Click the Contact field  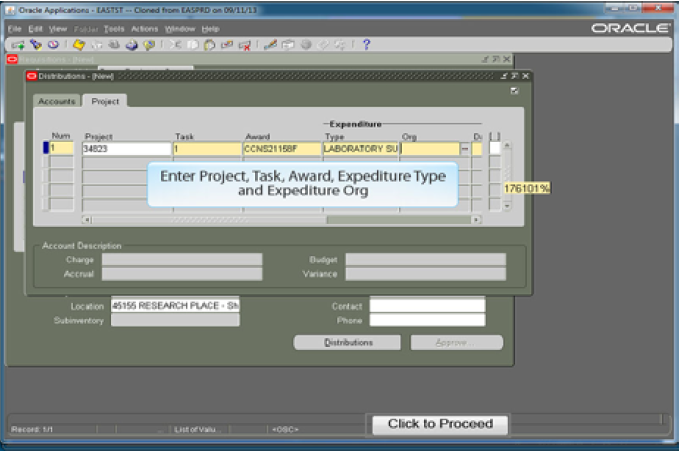[x=427, y=306]
